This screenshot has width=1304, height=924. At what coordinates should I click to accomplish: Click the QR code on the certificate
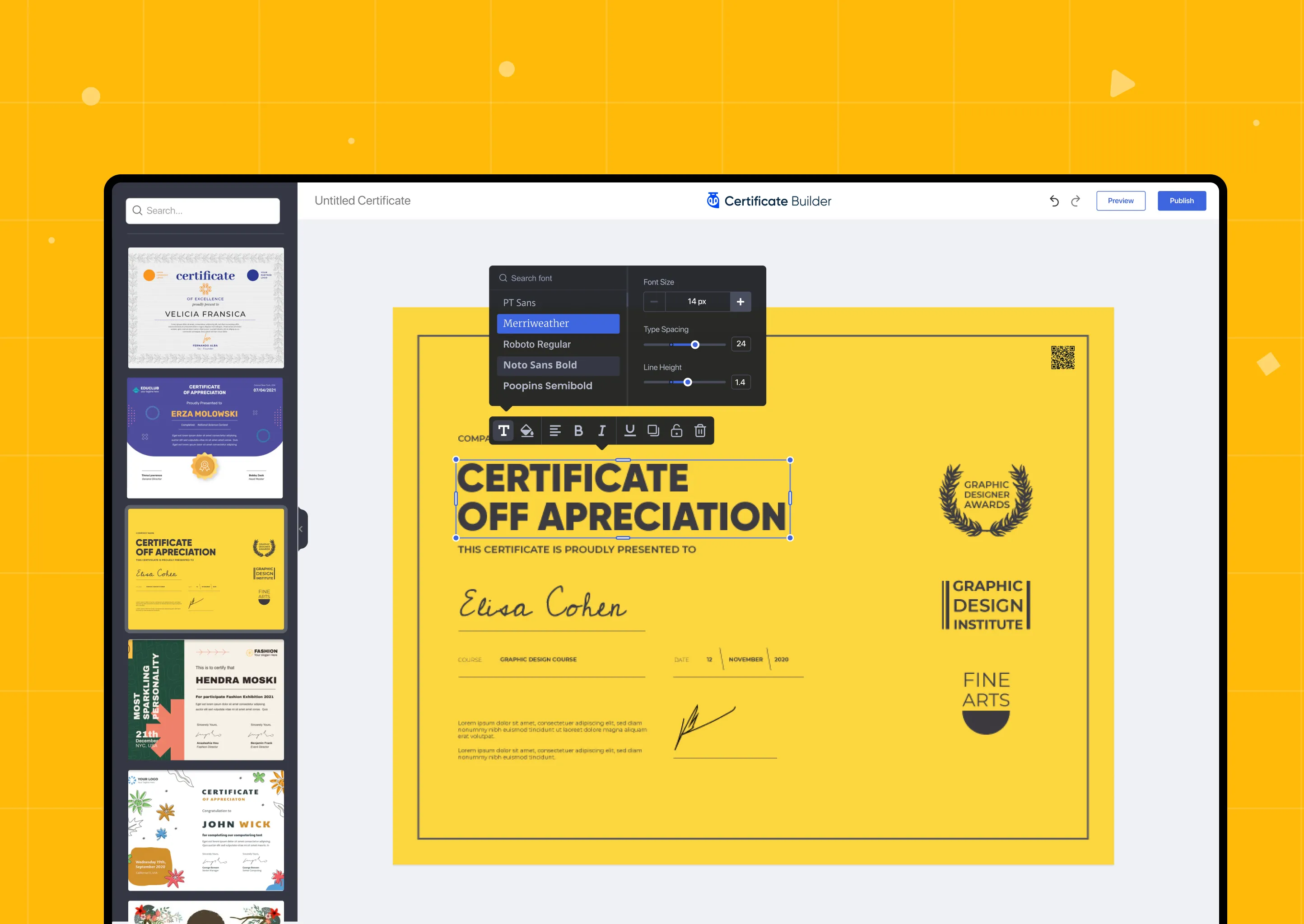(x=1062, y=357)
